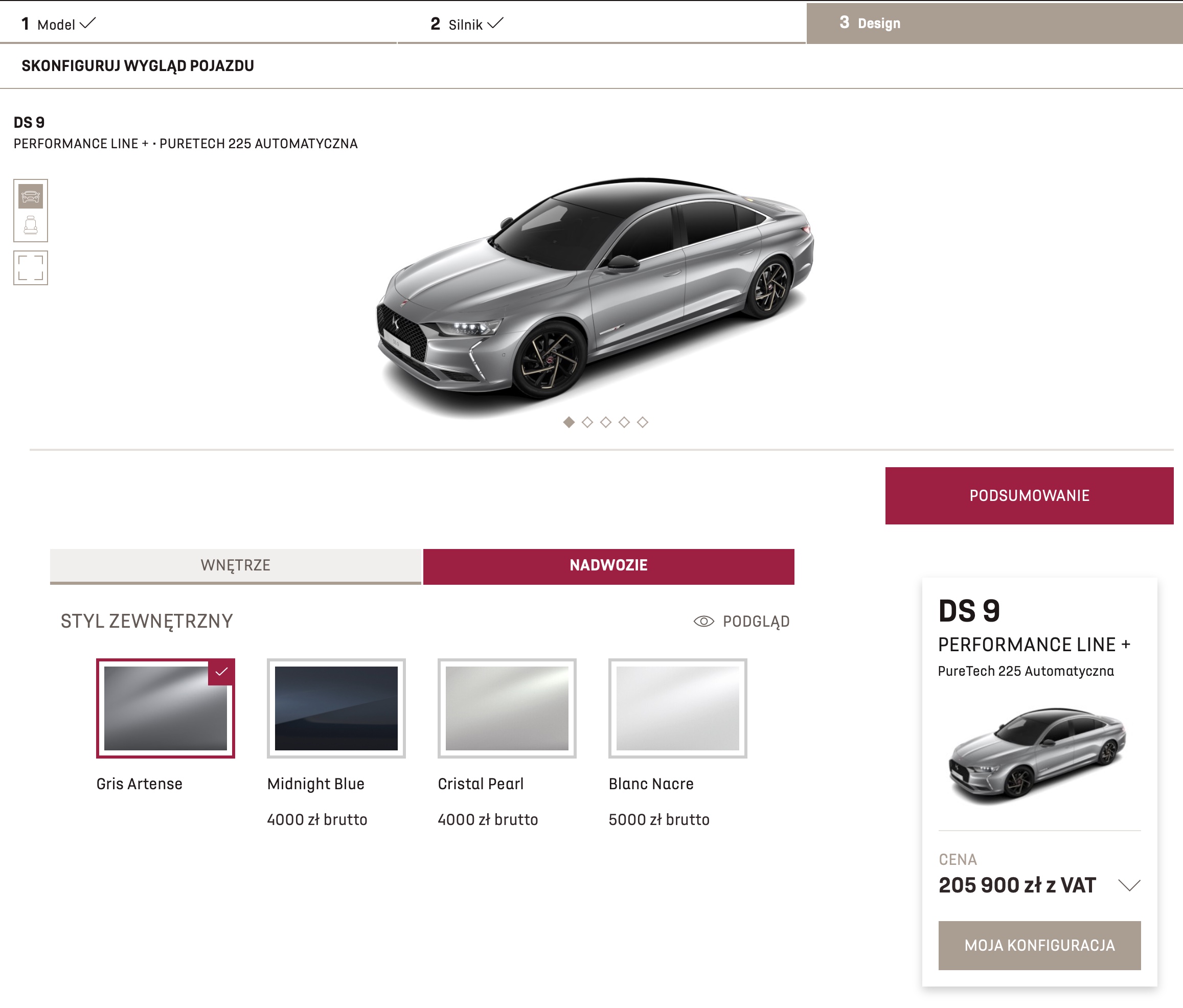
Task: Click the STYL ZEWNĘTRZNY heading
Action: click(x=147, y=621)
